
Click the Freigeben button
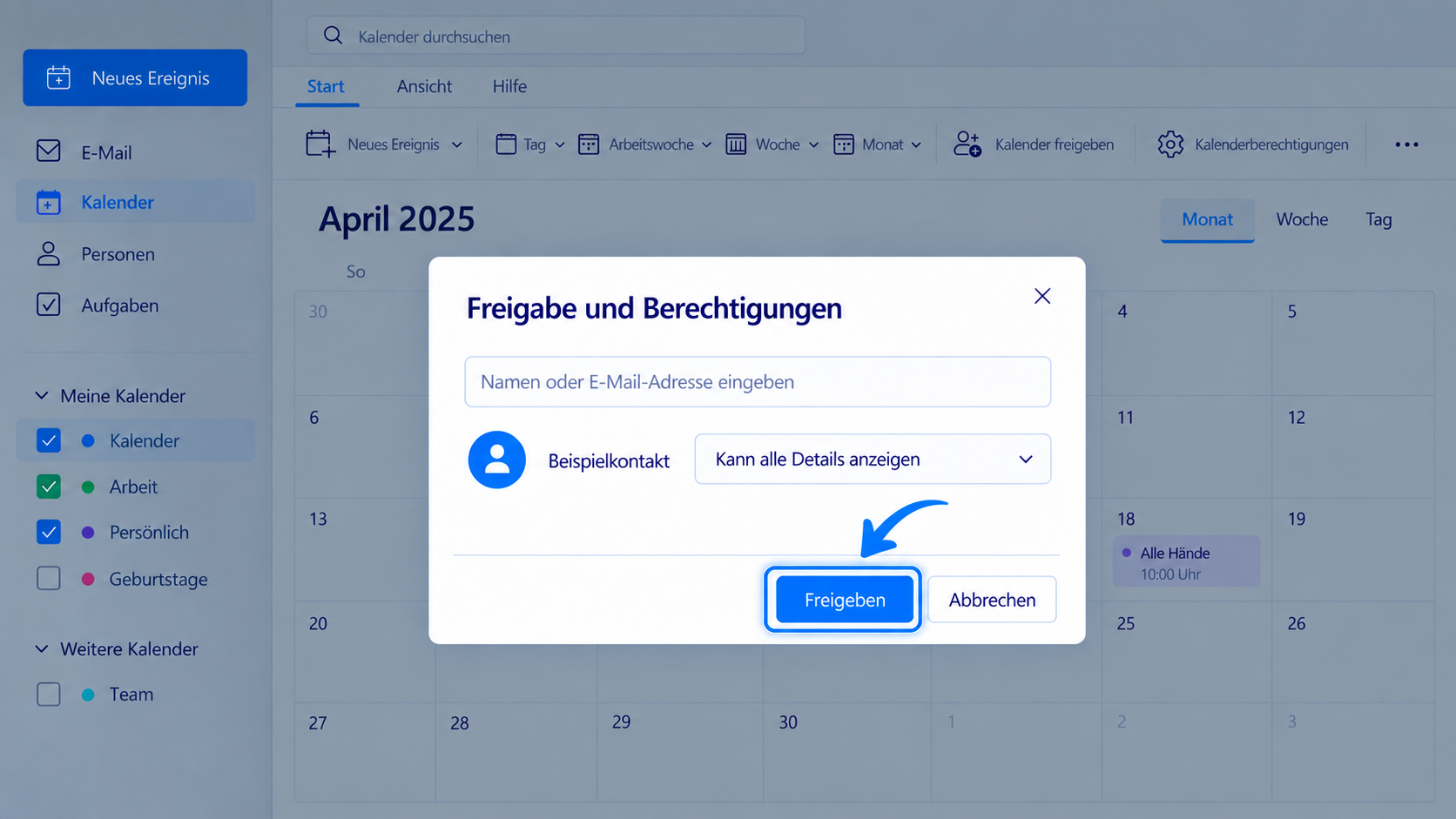(845, 600)
